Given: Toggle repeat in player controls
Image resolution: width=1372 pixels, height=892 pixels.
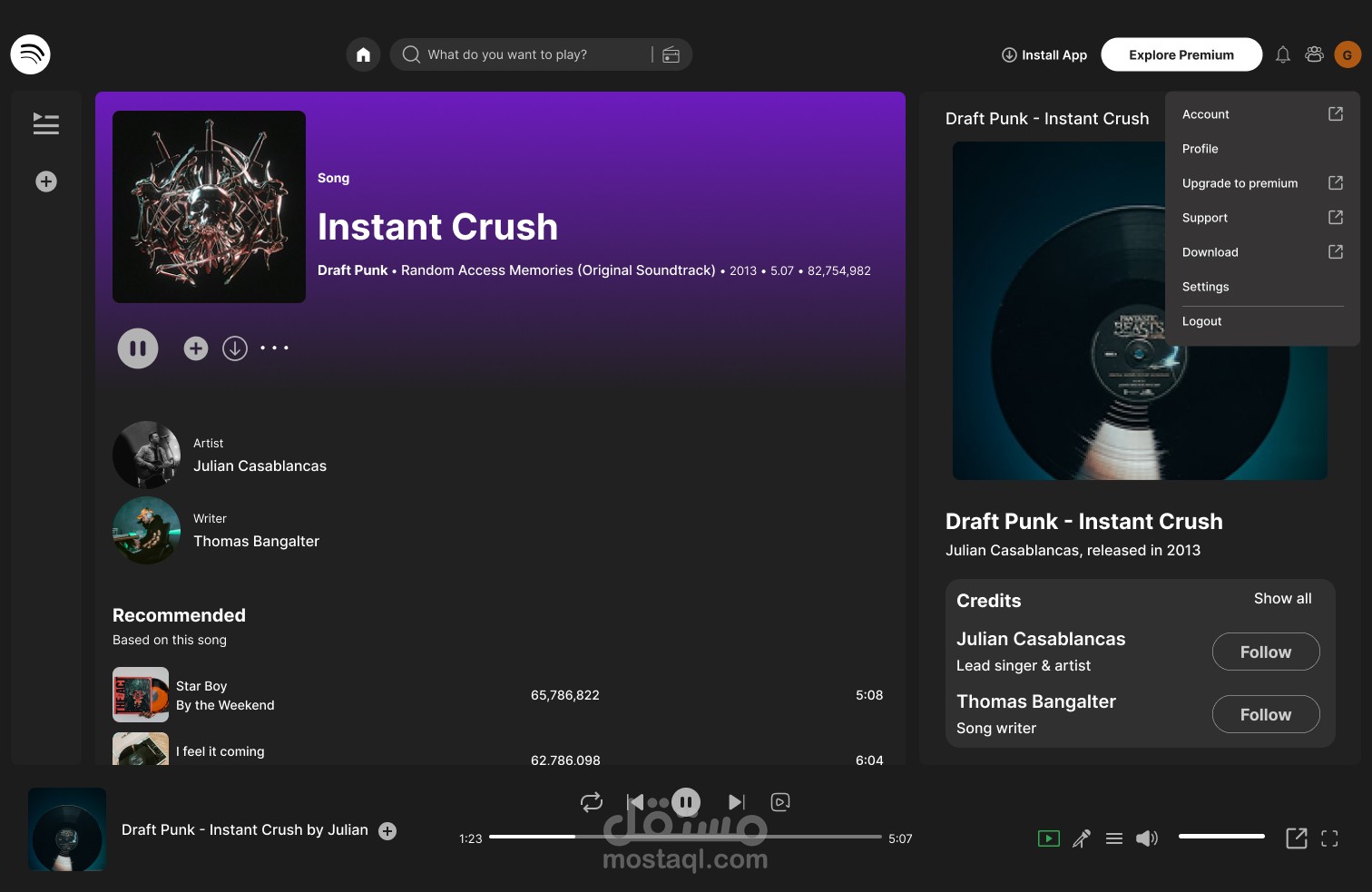Looking at the screenshot, I should click(x=592, y=802).
